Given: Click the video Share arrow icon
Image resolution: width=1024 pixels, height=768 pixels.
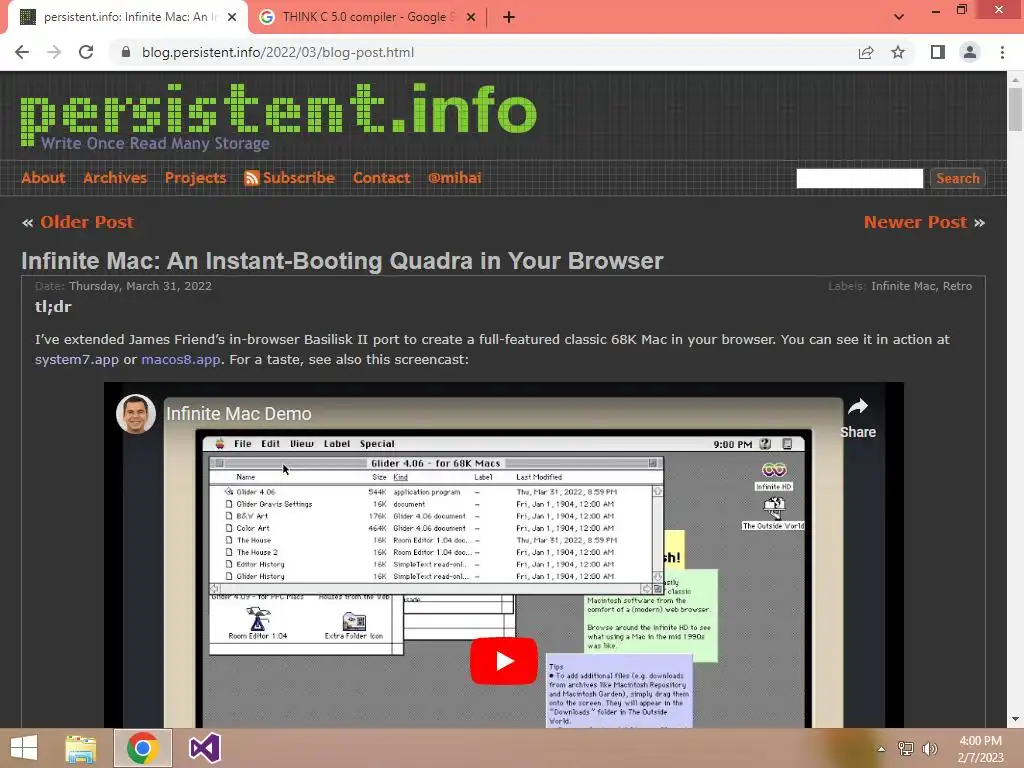Looking at the screenshot, I should click(857, 407).
